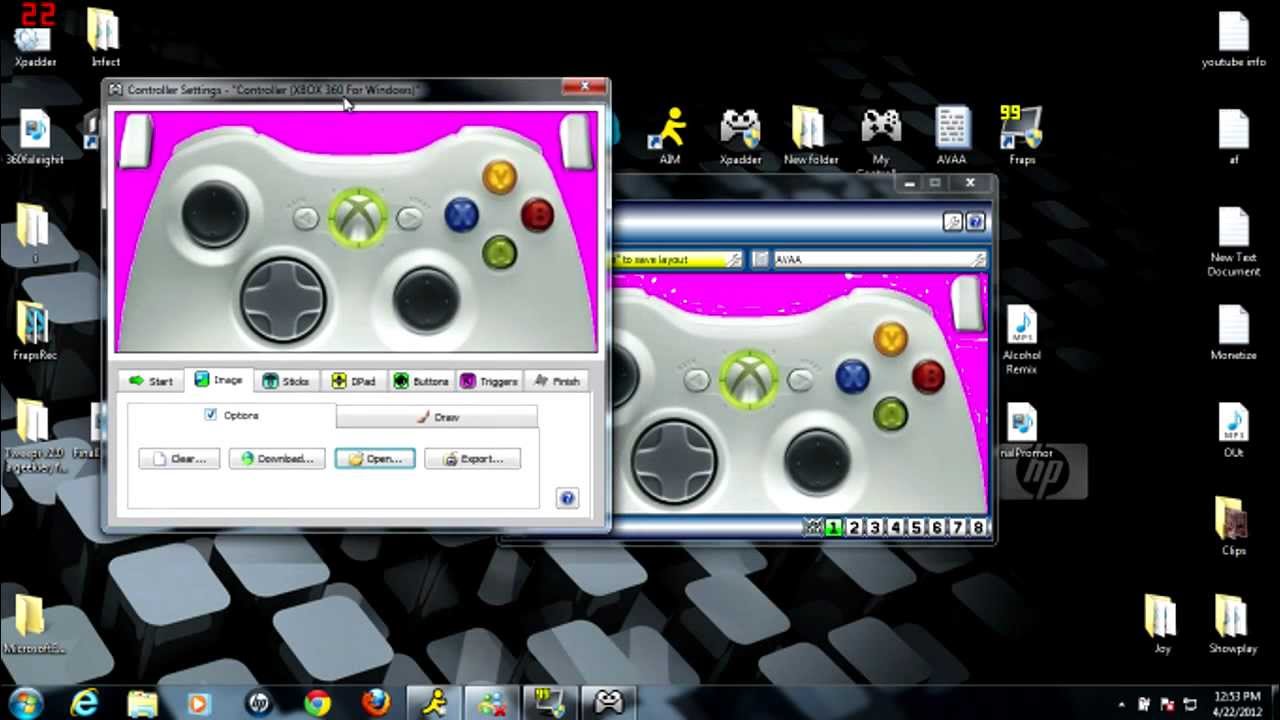Select set 8 in Xpadder window
Viewport: 1280px width, 720px height.
click(978, 528)
